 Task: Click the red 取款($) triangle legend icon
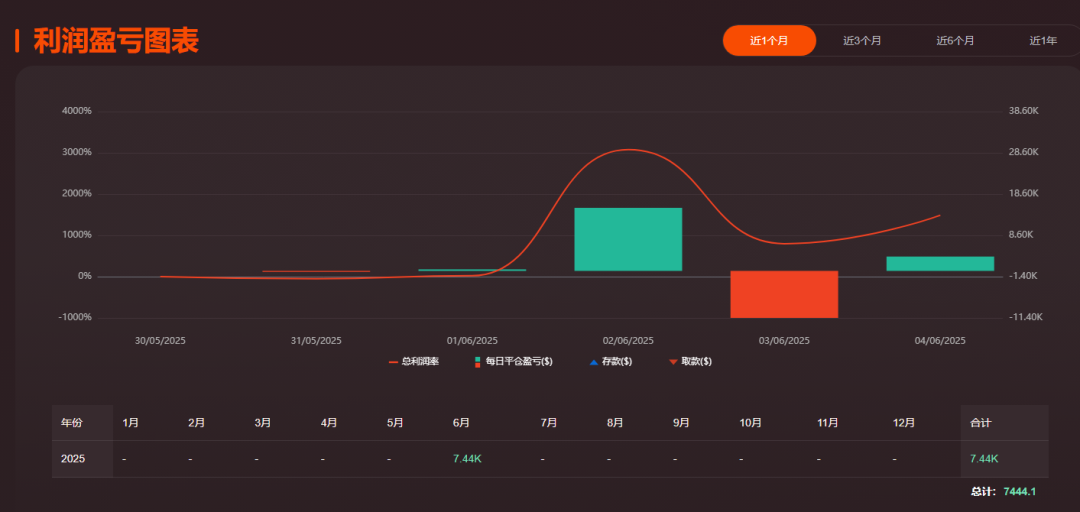click(673, 362)
